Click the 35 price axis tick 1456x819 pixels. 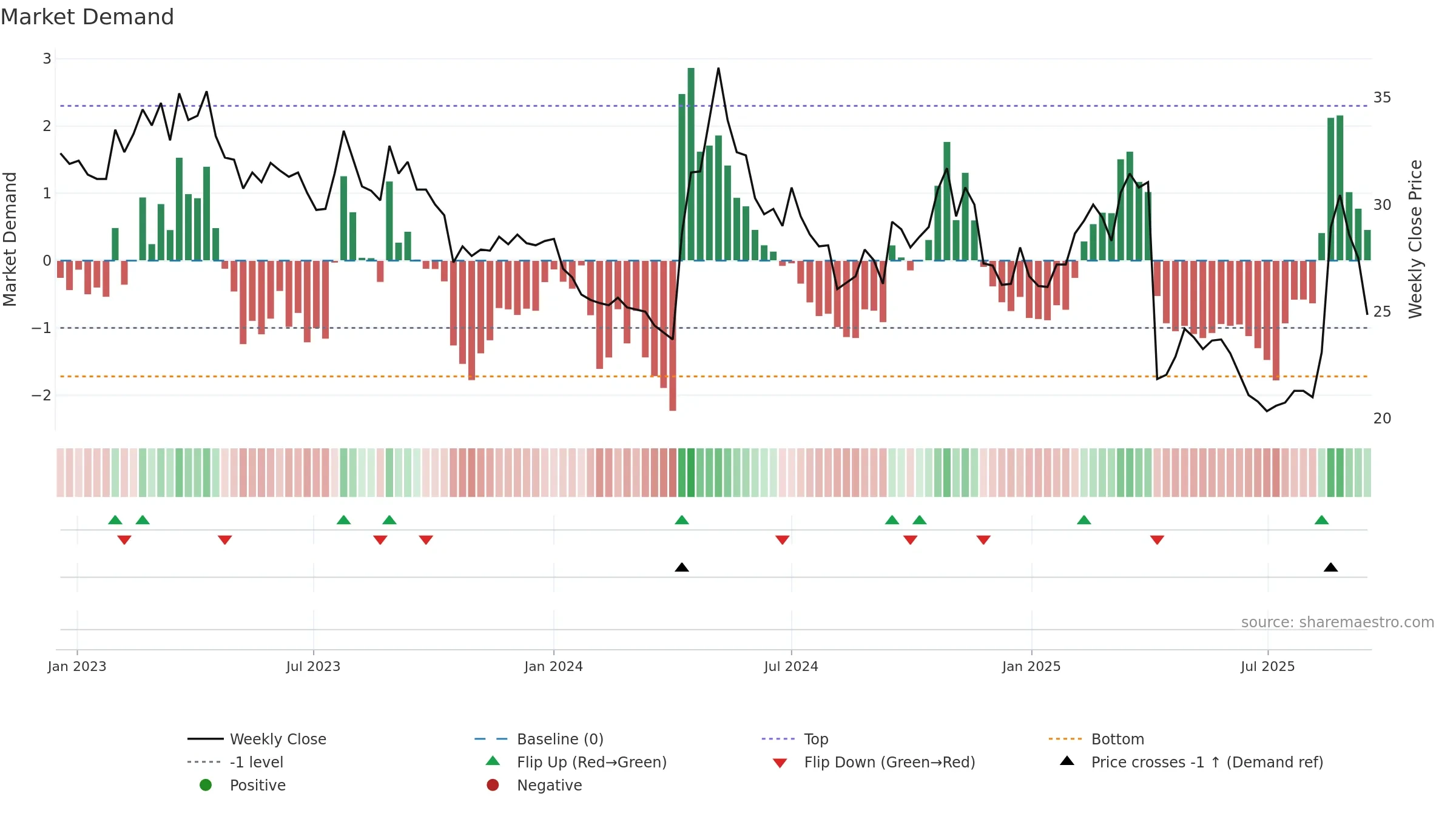(1383, 98)
